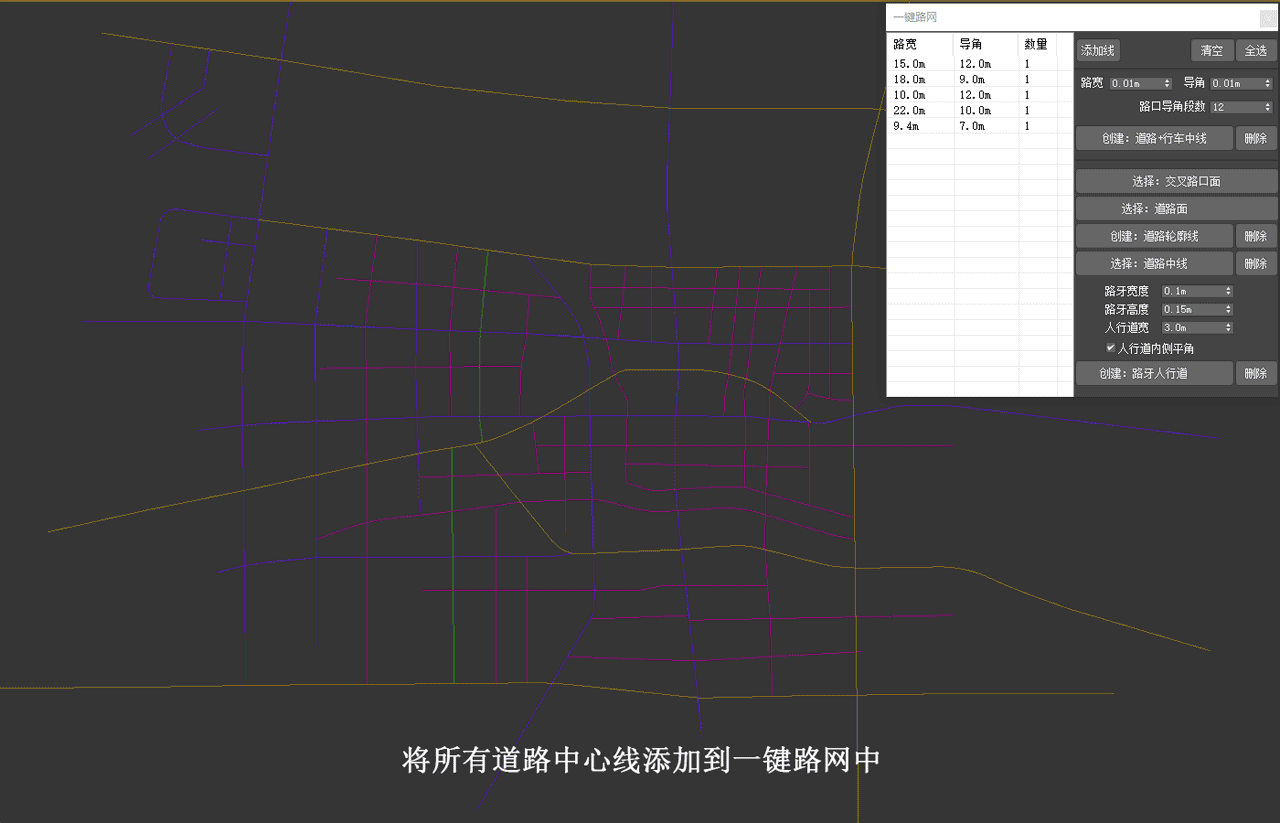Select the row with 路宽 22.0m
This screenshot has width=1280, height=823.
[x=980, y=110]
